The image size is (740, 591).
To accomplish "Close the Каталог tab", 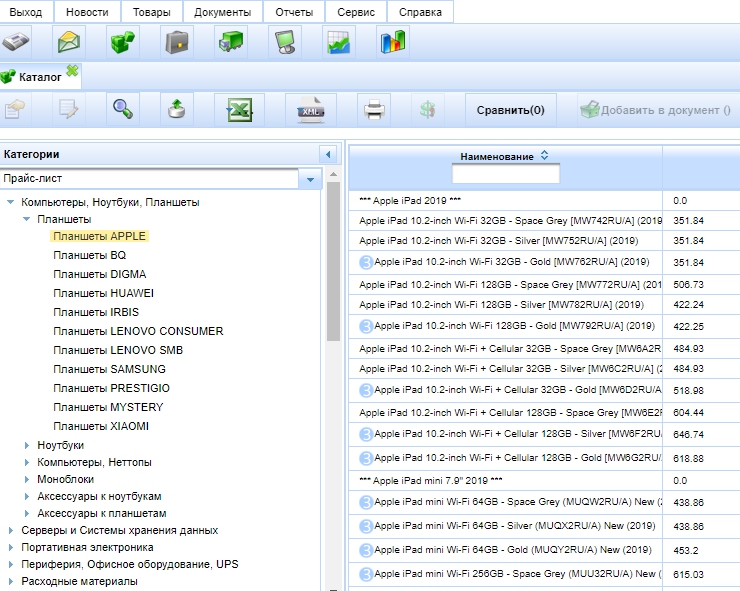I will coord(72,70).
